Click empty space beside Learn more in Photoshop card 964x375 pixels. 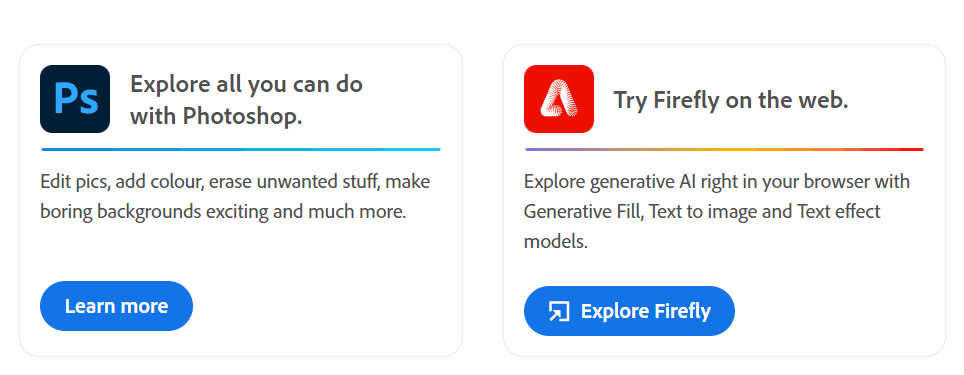pos(320,306)
